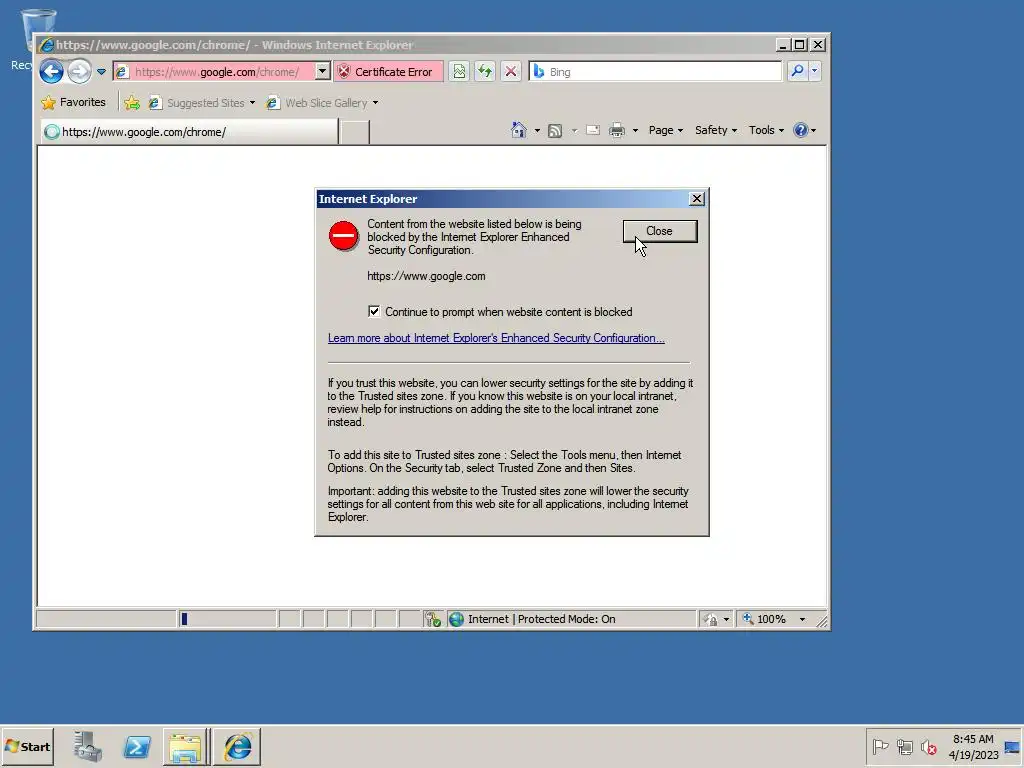
Task: Open Web Slice Gallery link
Action: pos(317,103)
